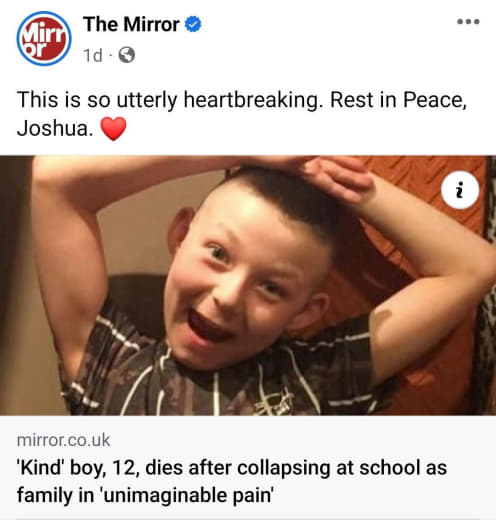Click 'Rest in Peace' in the post text

tap(399, 100)
